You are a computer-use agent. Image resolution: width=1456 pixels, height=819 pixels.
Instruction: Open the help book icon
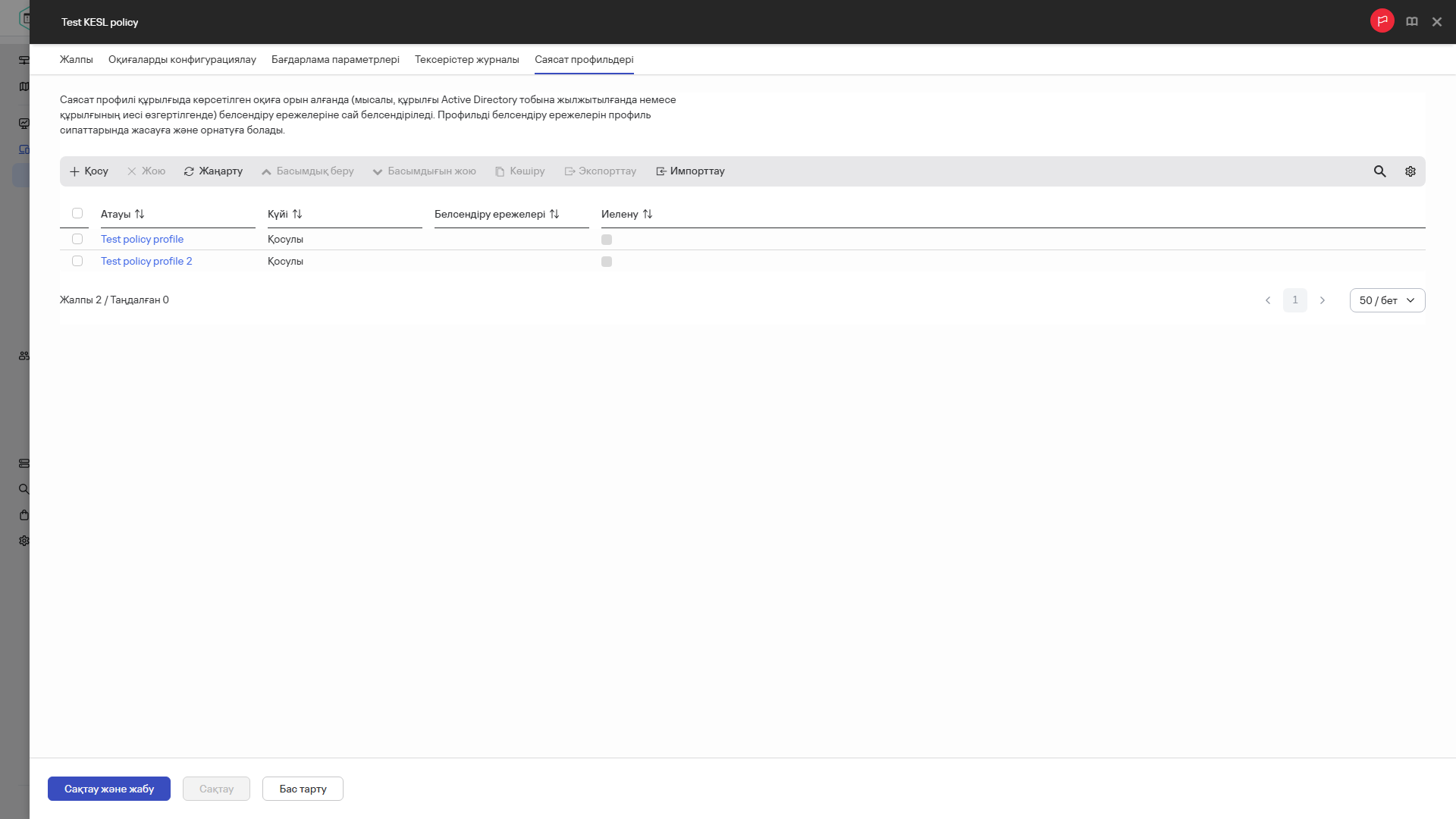click(x=1411, y=22)
